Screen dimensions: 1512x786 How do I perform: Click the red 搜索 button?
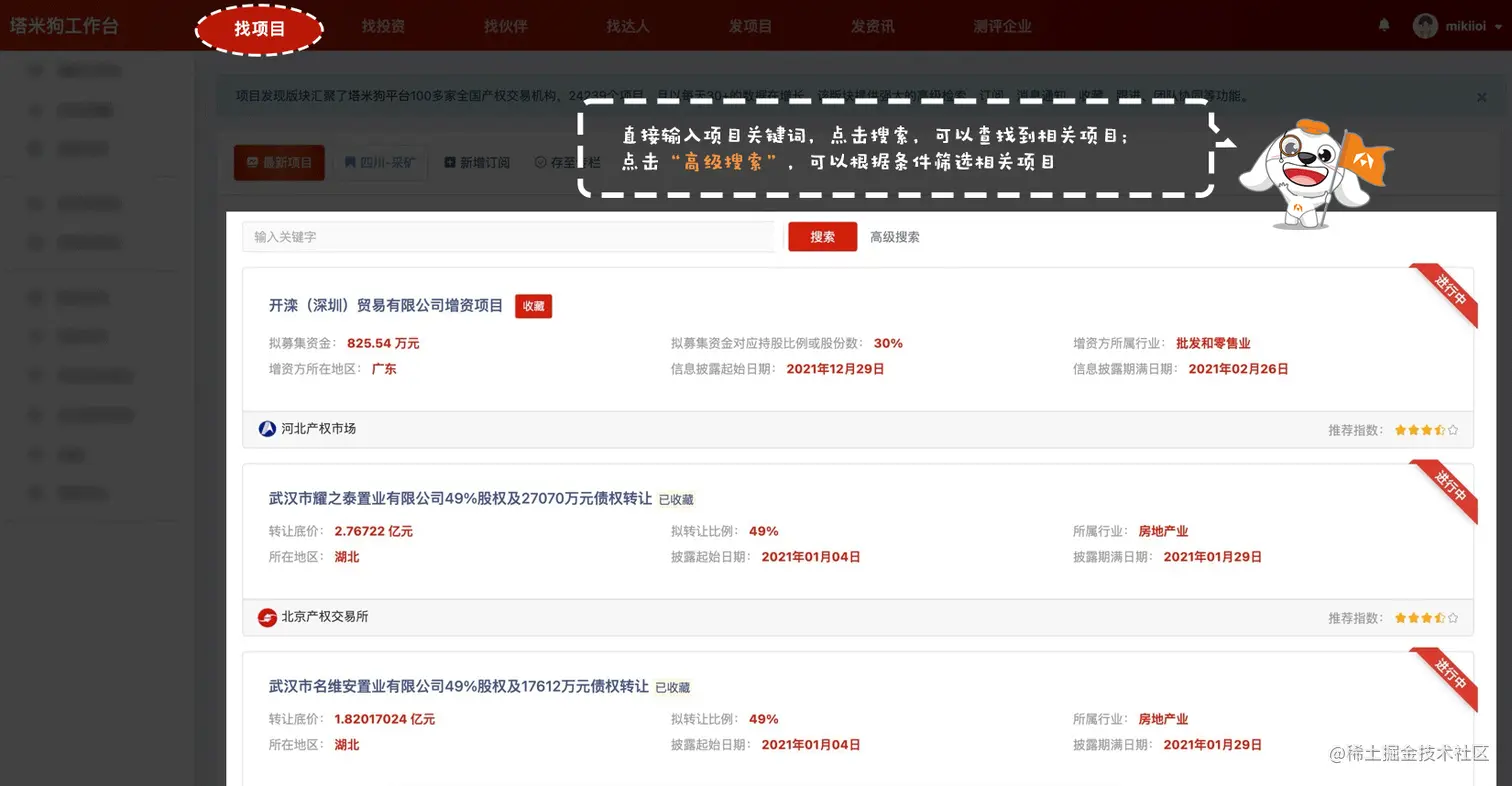822,237
